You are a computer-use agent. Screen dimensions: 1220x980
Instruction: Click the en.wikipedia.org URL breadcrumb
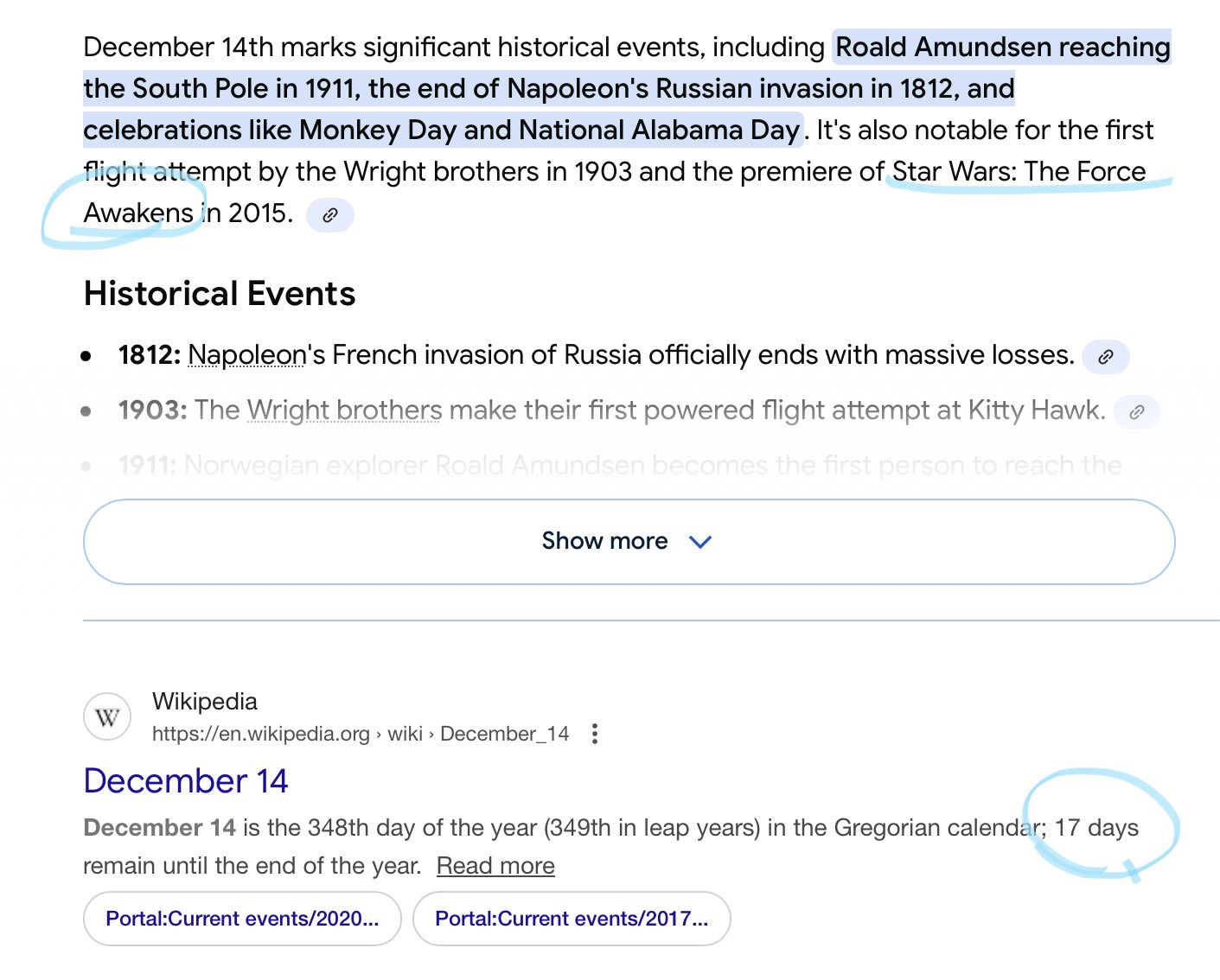[x=260, y=735]
